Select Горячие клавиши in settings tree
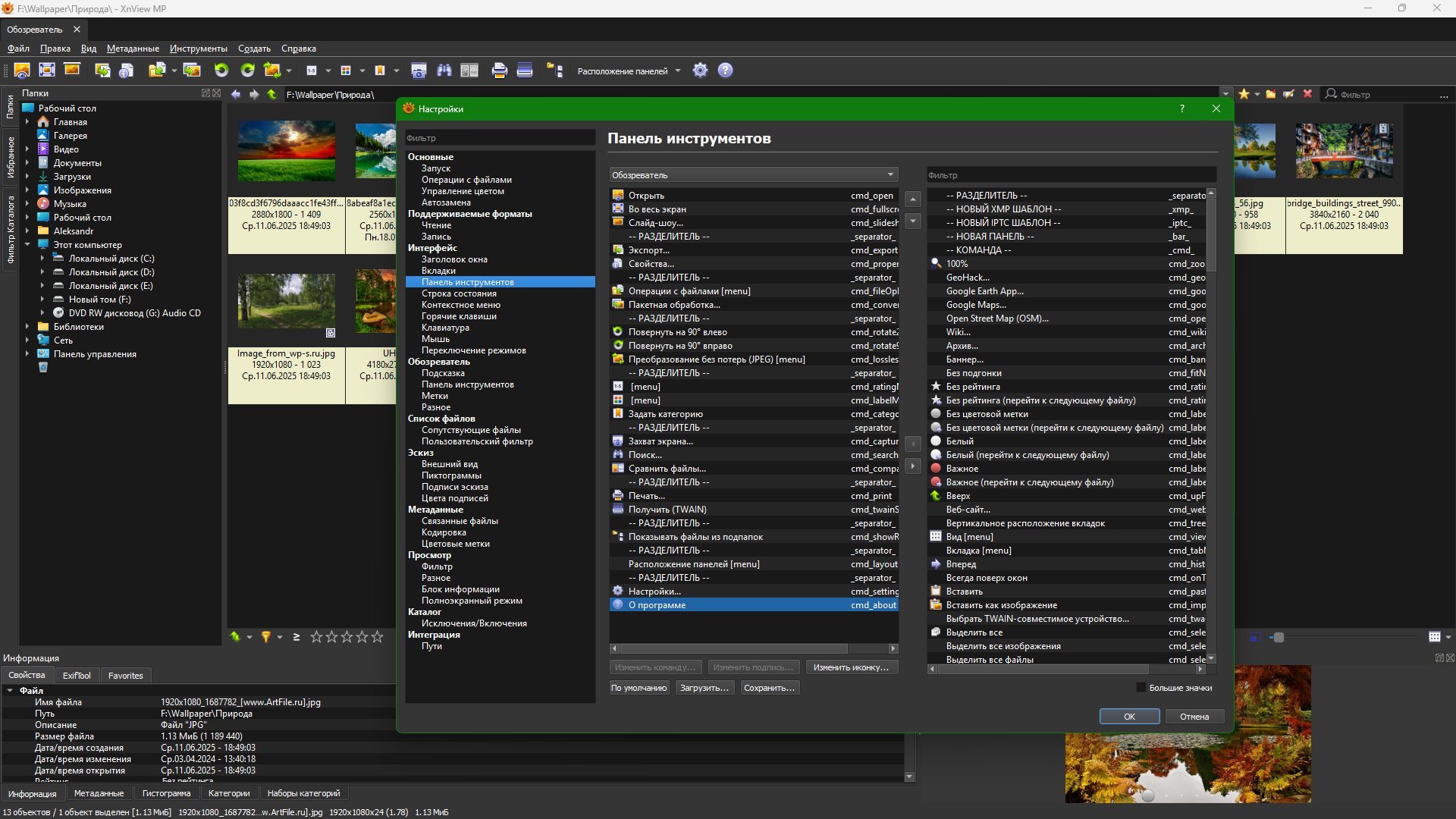The width and height of the screenshot is (1456, 819). 459,316
